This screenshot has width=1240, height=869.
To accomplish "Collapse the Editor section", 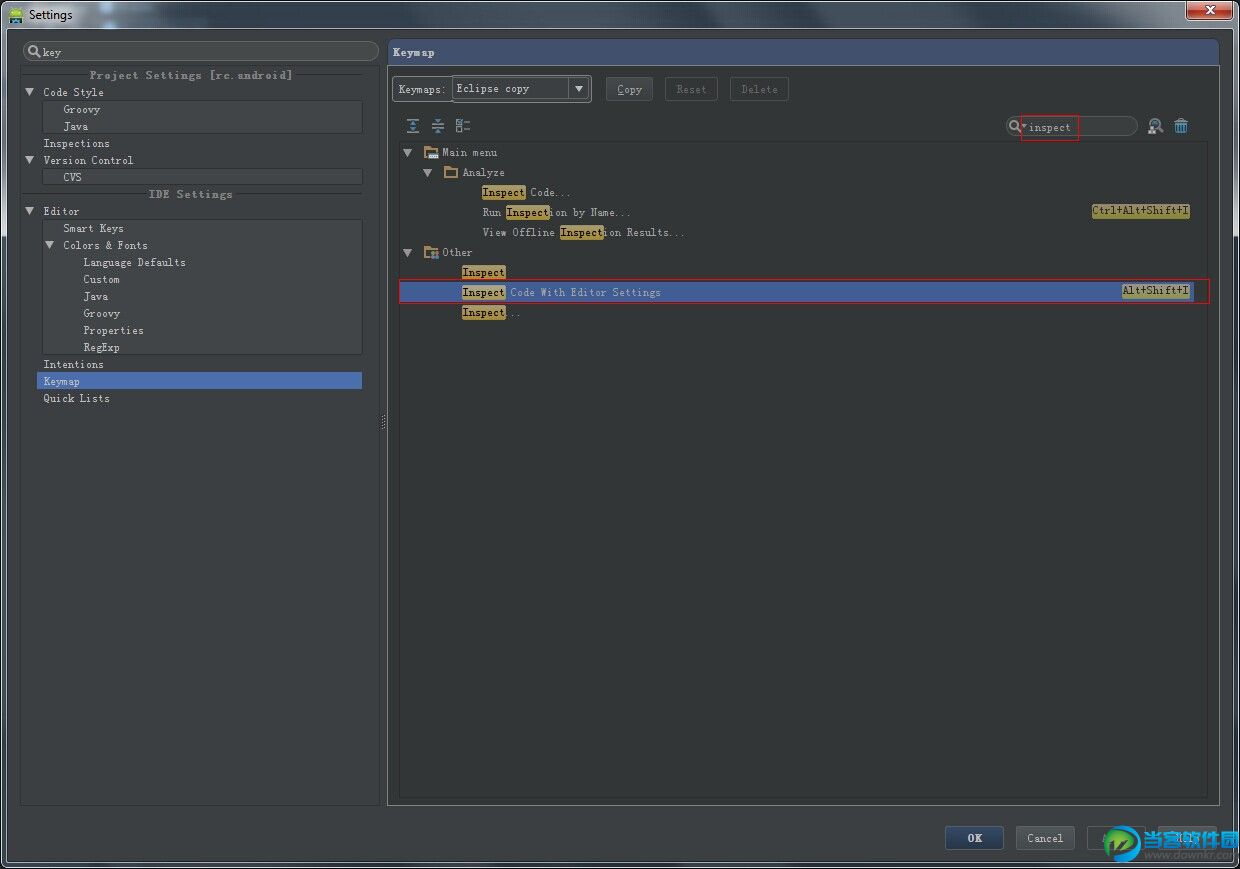I will point(30,211).
